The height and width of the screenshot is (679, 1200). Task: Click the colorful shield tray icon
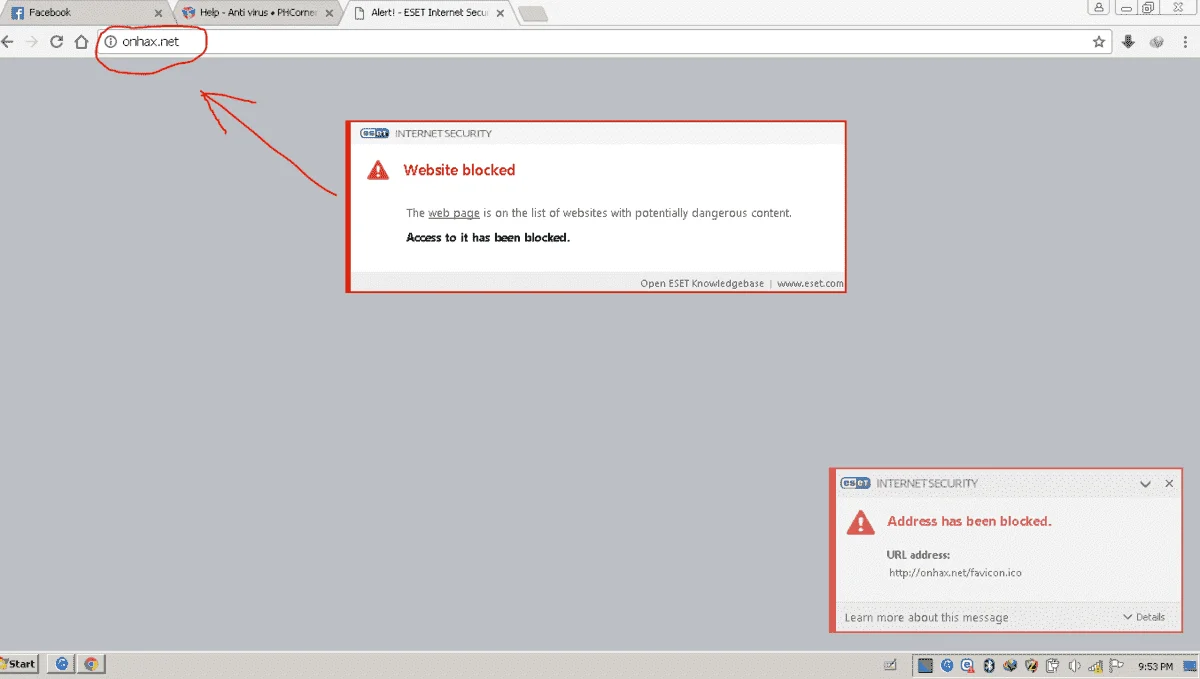(1010, 665)
